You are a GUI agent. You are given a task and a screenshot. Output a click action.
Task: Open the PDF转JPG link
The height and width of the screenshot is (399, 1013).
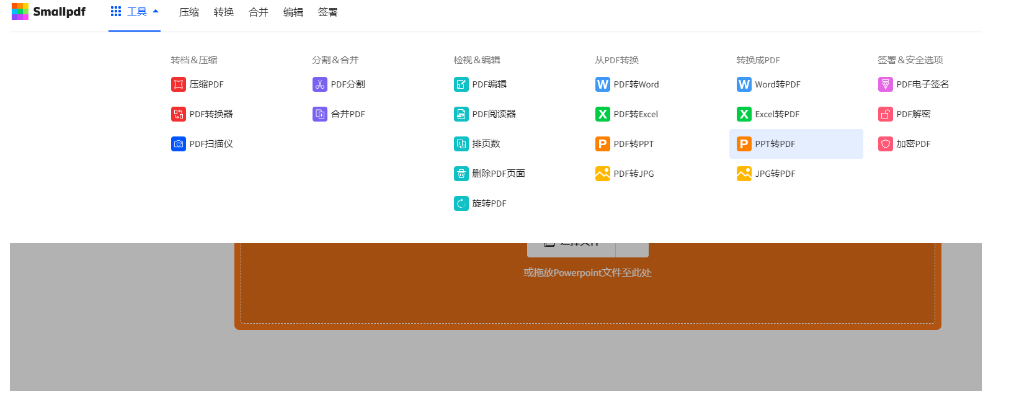pyautogui.click(x=634, y=174)
